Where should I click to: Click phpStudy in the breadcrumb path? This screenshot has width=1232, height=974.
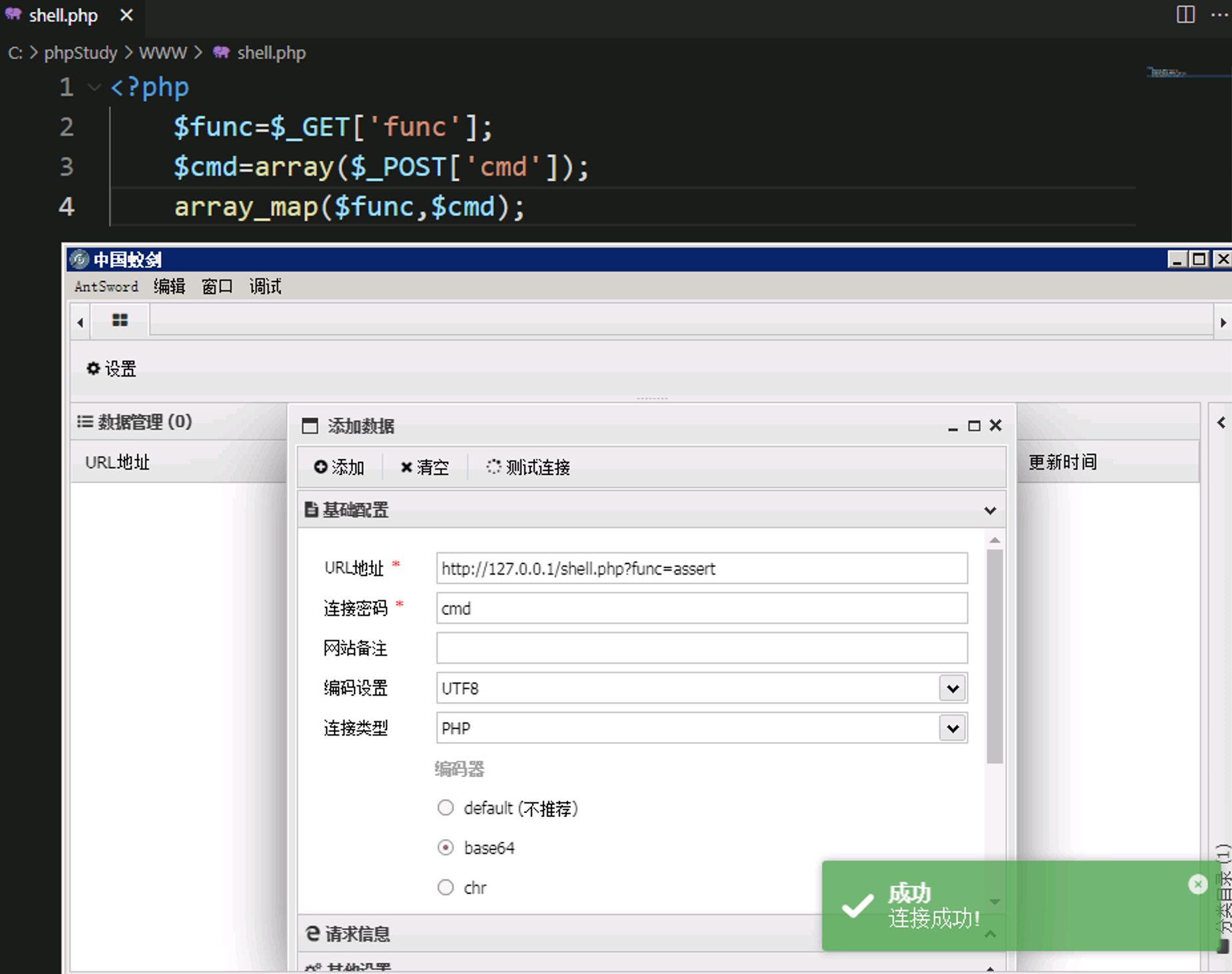pyautogui.click(x=80, y=53)
